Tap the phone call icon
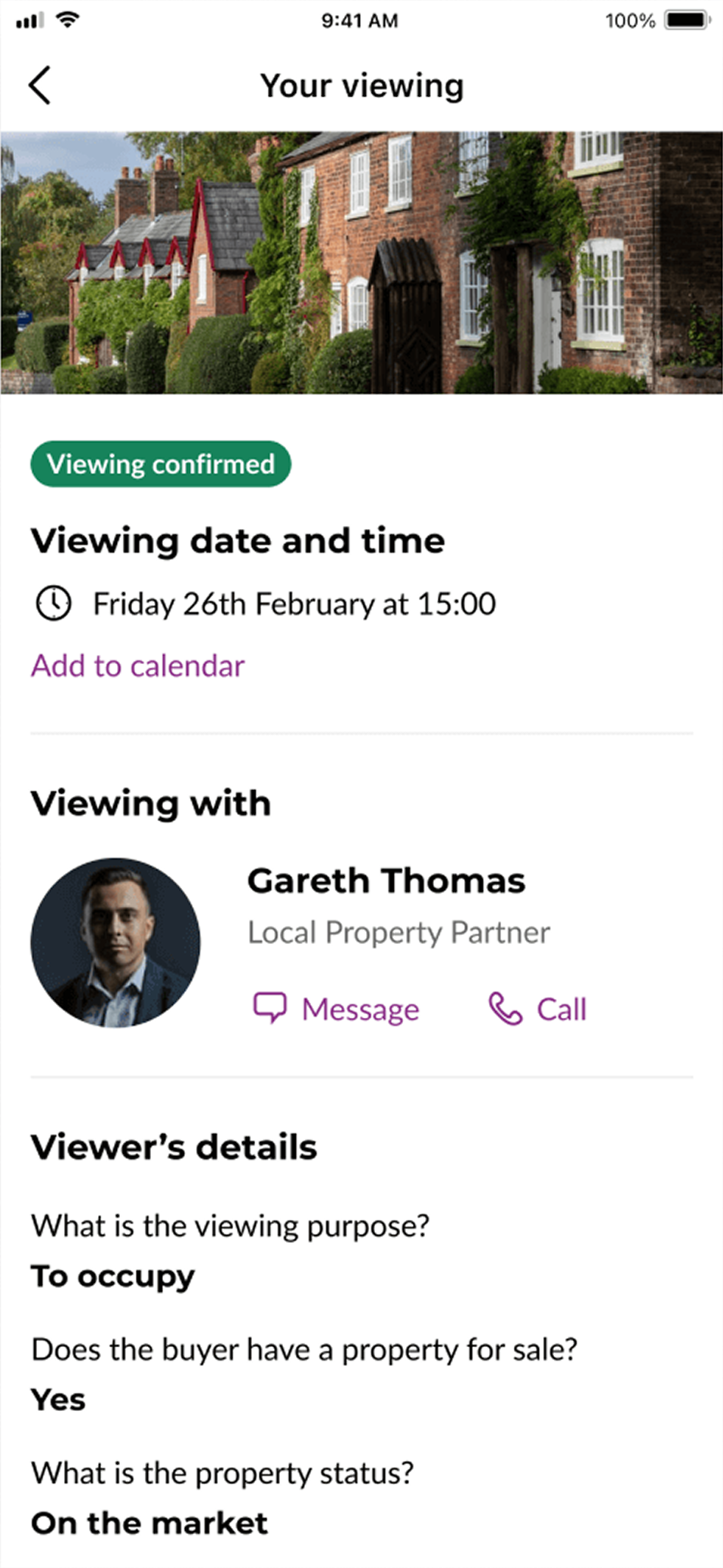Image resolution: width=723 pixels, height=1568 pixels. click(x=505, y=1008)
